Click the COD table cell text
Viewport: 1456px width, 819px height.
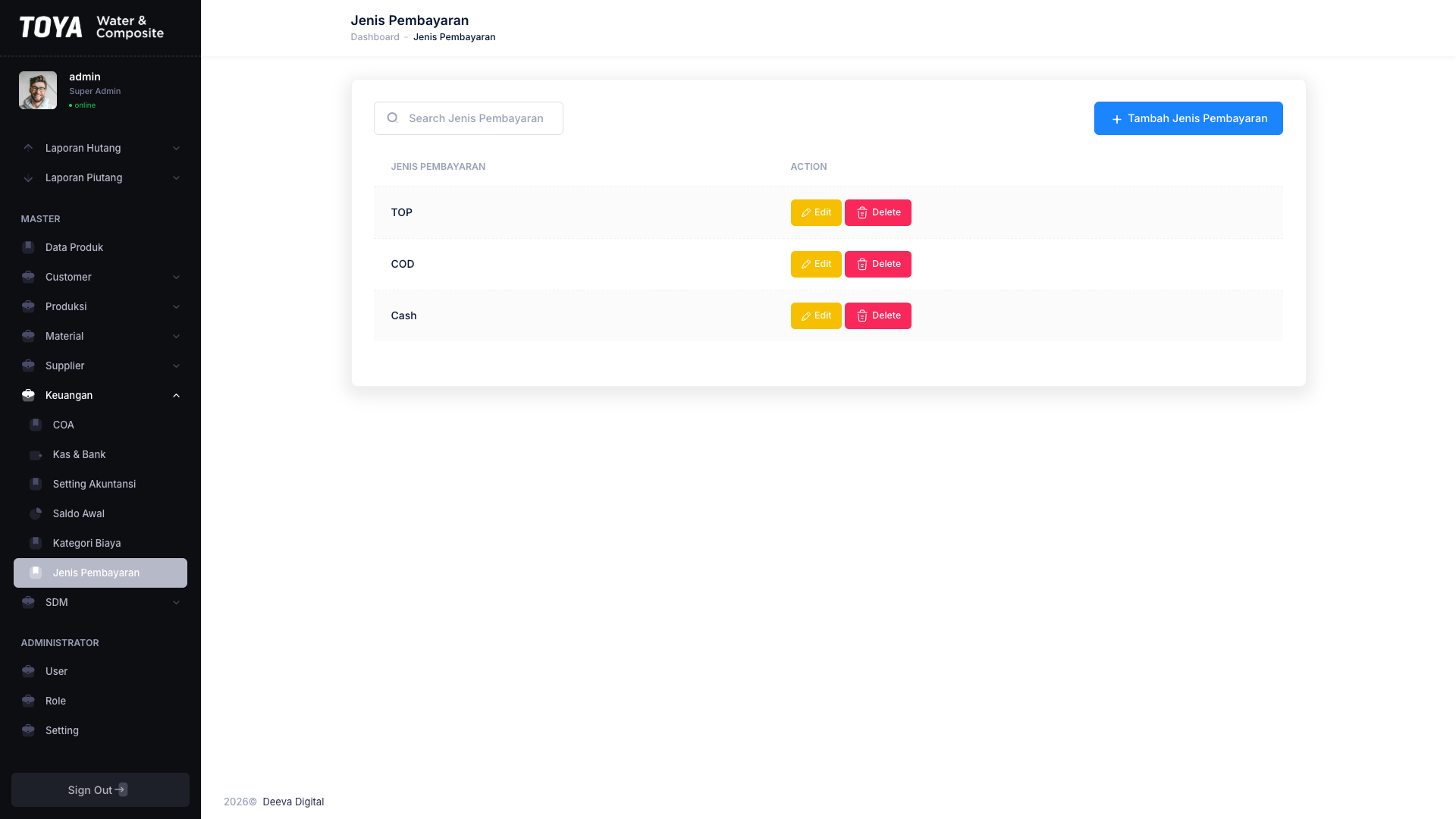click(403, 264)
